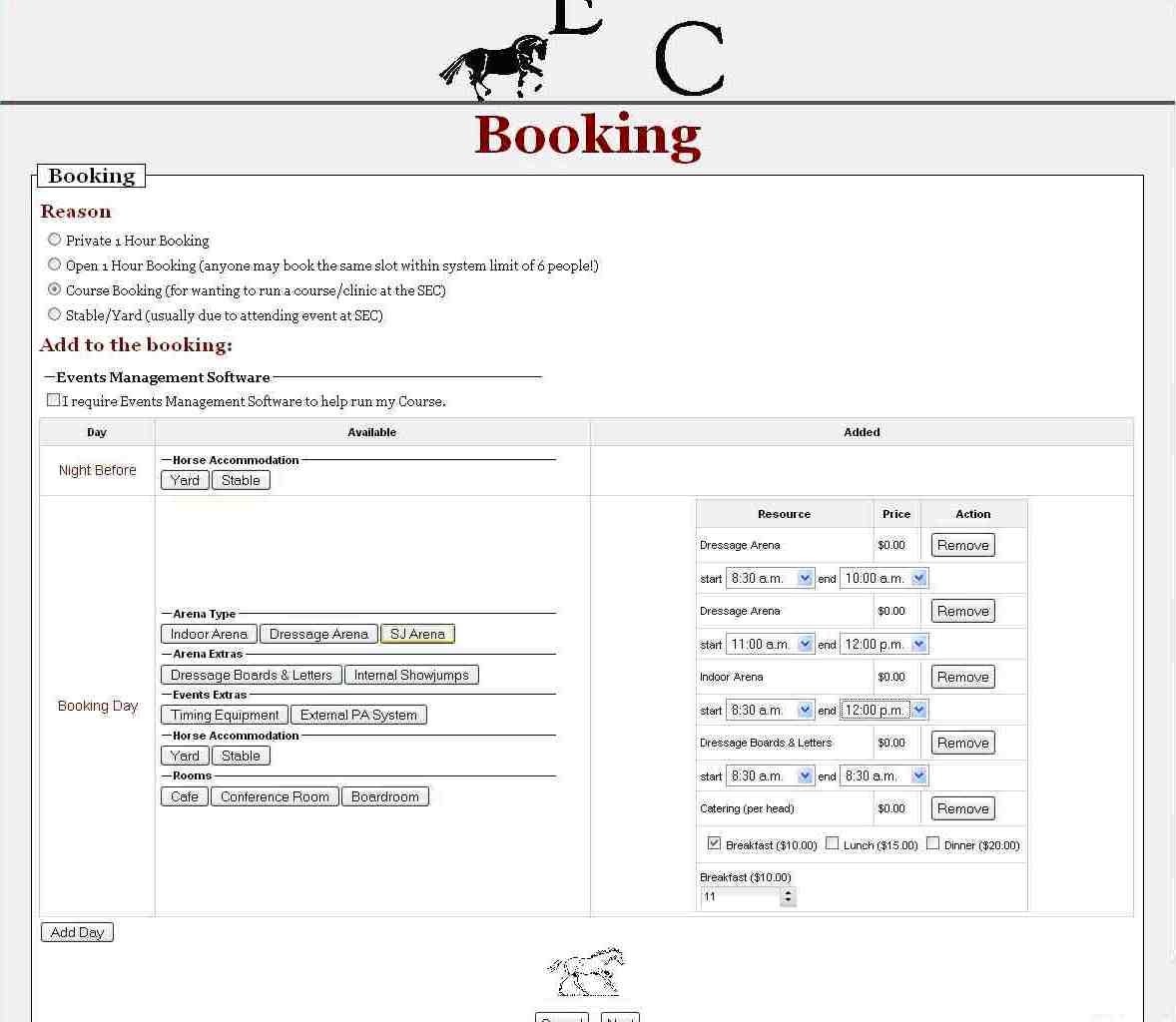Add the SJ Arena to booking
Screen dimensions: 1176x1022
[417, 634]
